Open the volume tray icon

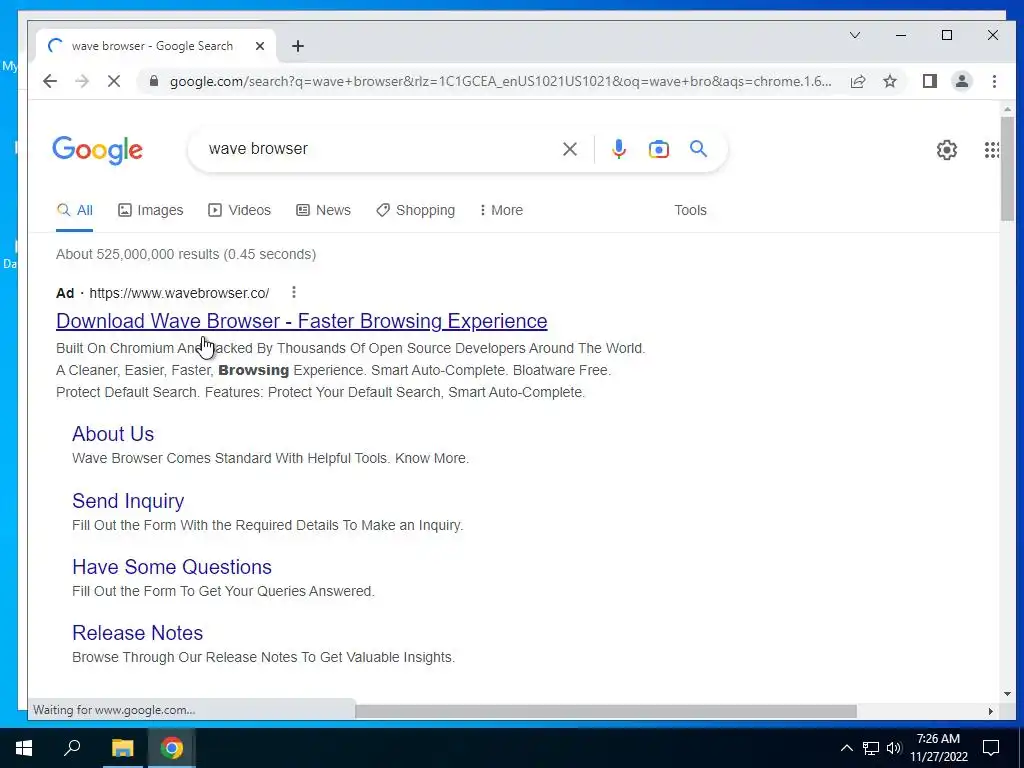coord(893,748)
